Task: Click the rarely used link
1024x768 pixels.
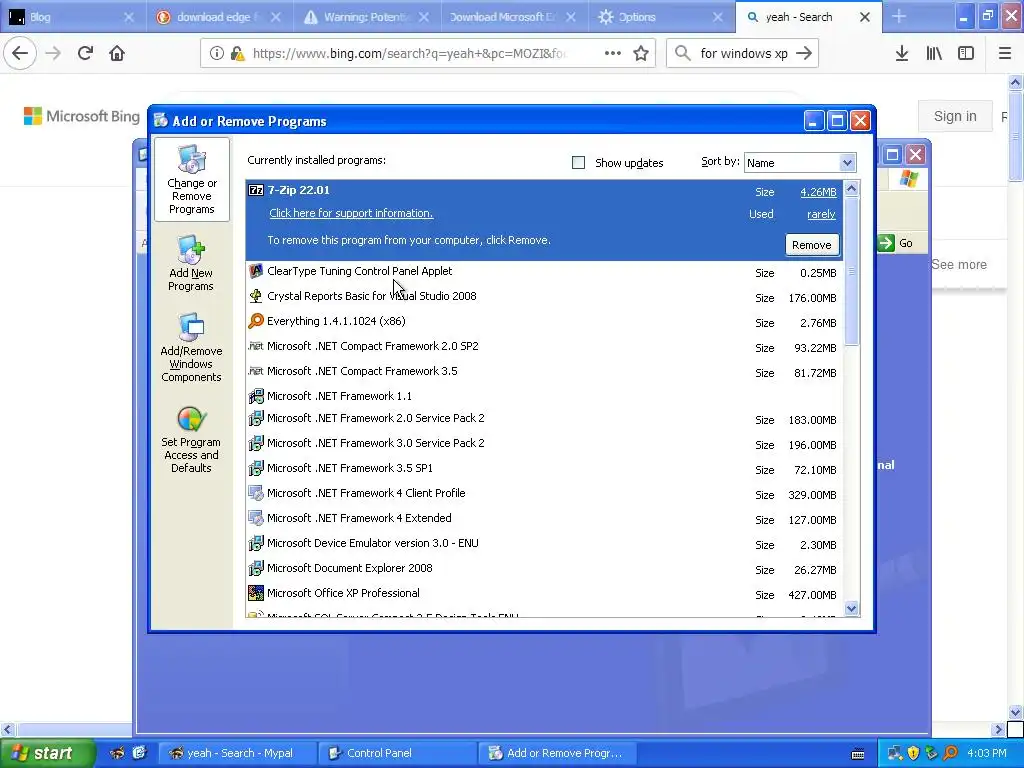Action: pos(821,214)
